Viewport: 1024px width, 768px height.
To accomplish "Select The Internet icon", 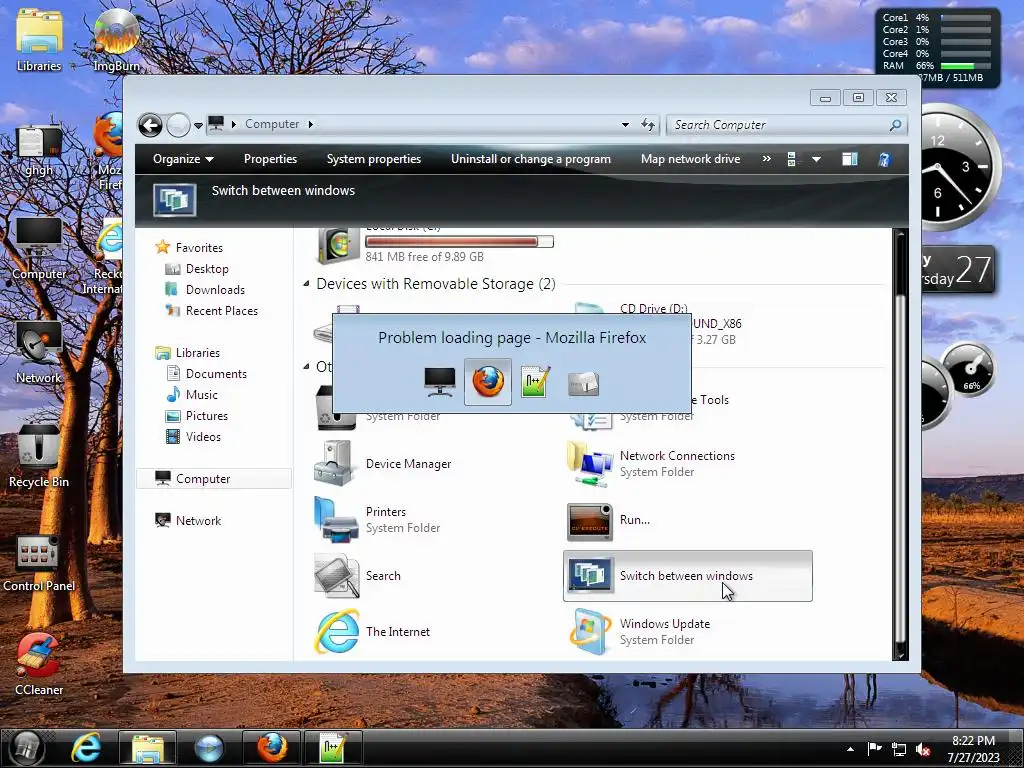I will pyautogui.click(x=337, y=632).
